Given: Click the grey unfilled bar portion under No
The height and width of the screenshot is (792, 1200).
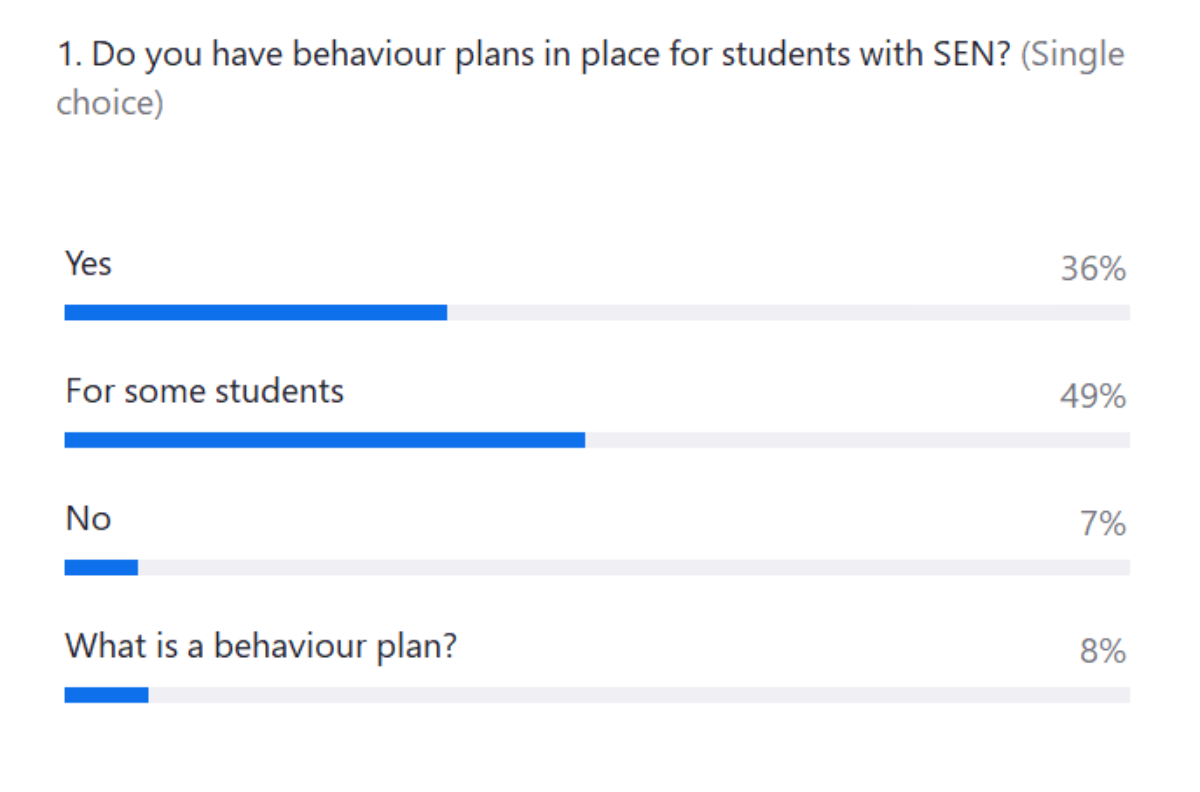Looking at the screenshot, I should (x=633, y=567).
